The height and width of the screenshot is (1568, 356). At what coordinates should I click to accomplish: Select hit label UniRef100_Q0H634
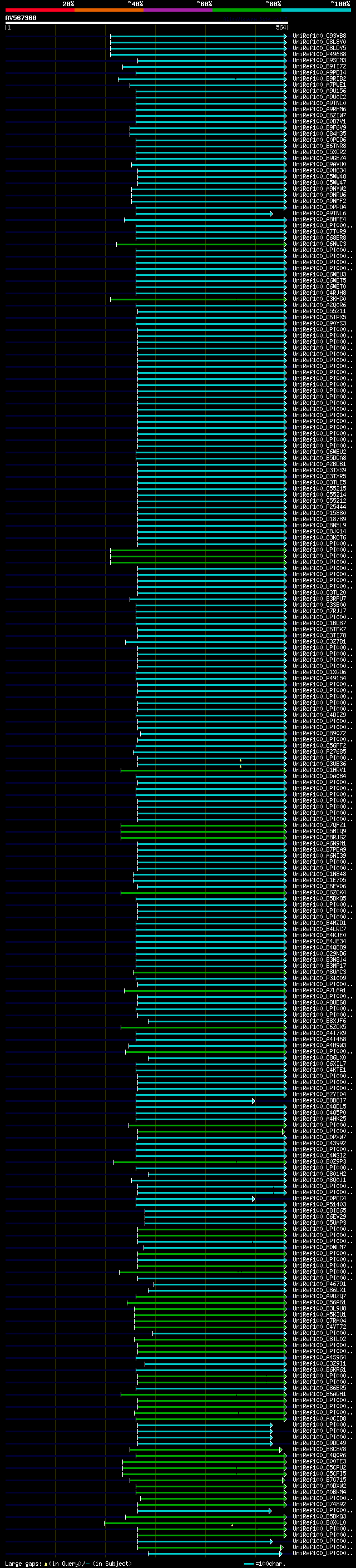click(x=319, y=170)
